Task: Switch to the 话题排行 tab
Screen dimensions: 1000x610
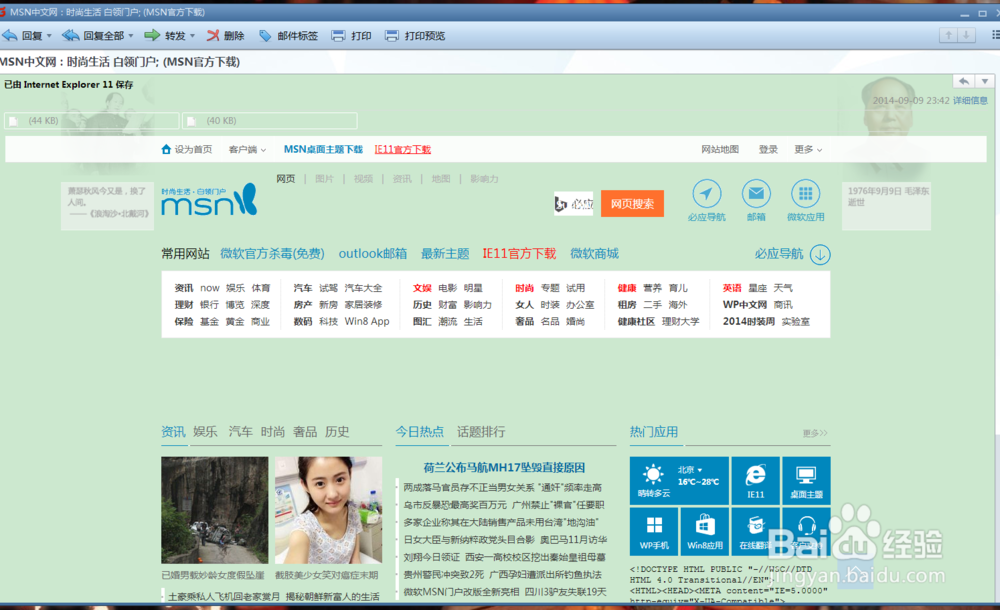Action: point(481,432)
